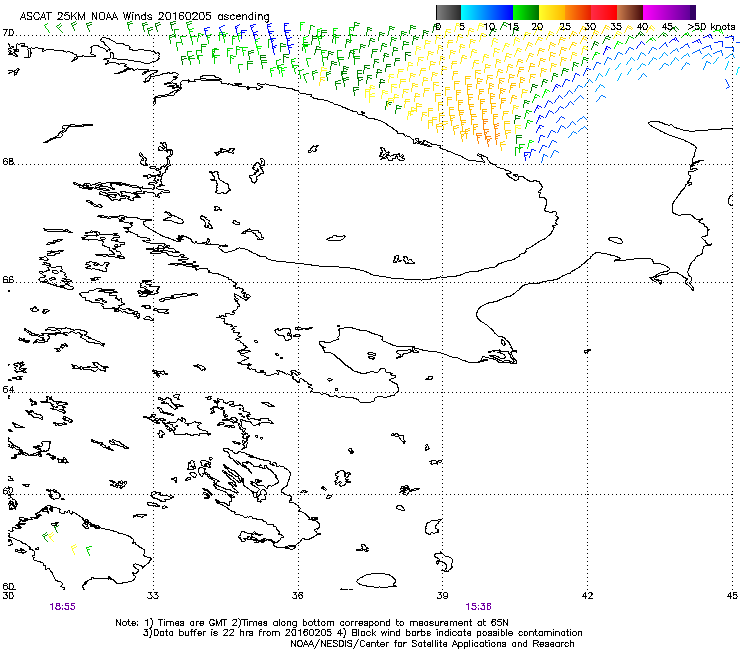Click the legend tick label '35'
740x650 pixels.
pos(616,27)
